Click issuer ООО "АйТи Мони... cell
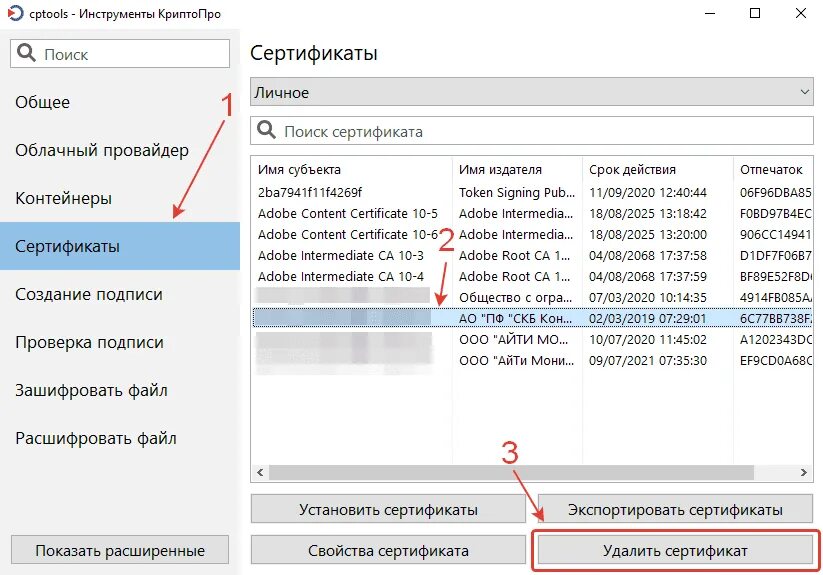 coord(516,360)
